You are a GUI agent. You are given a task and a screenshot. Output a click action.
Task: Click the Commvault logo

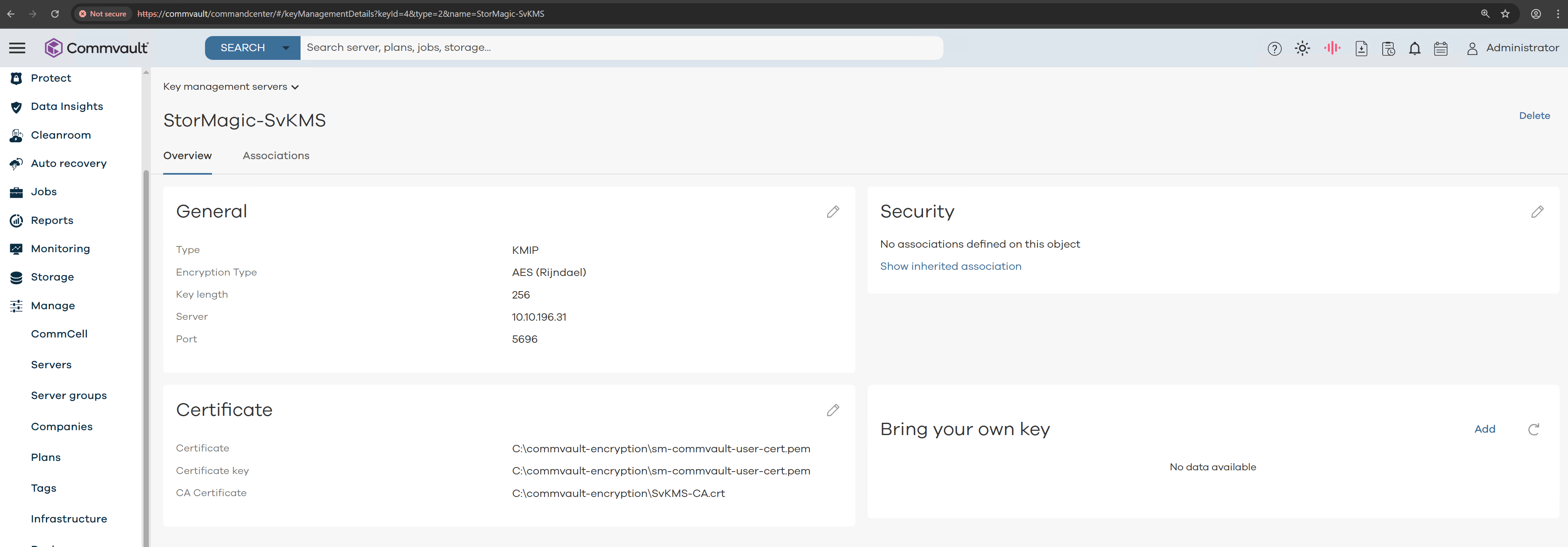pos(96,48)
